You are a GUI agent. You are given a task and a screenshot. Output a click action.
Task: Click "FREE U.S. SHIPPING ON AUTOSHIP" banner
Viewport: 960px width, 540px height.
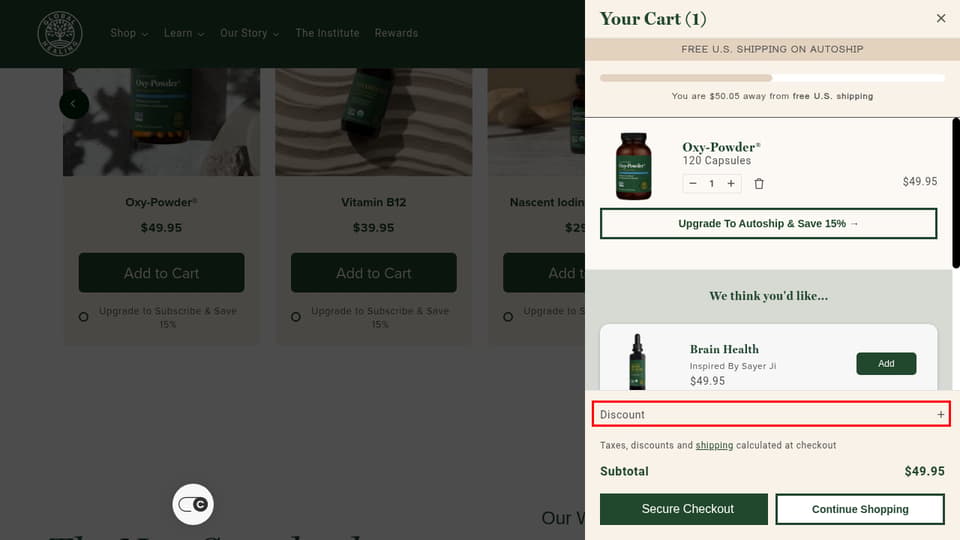tap(772, 49)
